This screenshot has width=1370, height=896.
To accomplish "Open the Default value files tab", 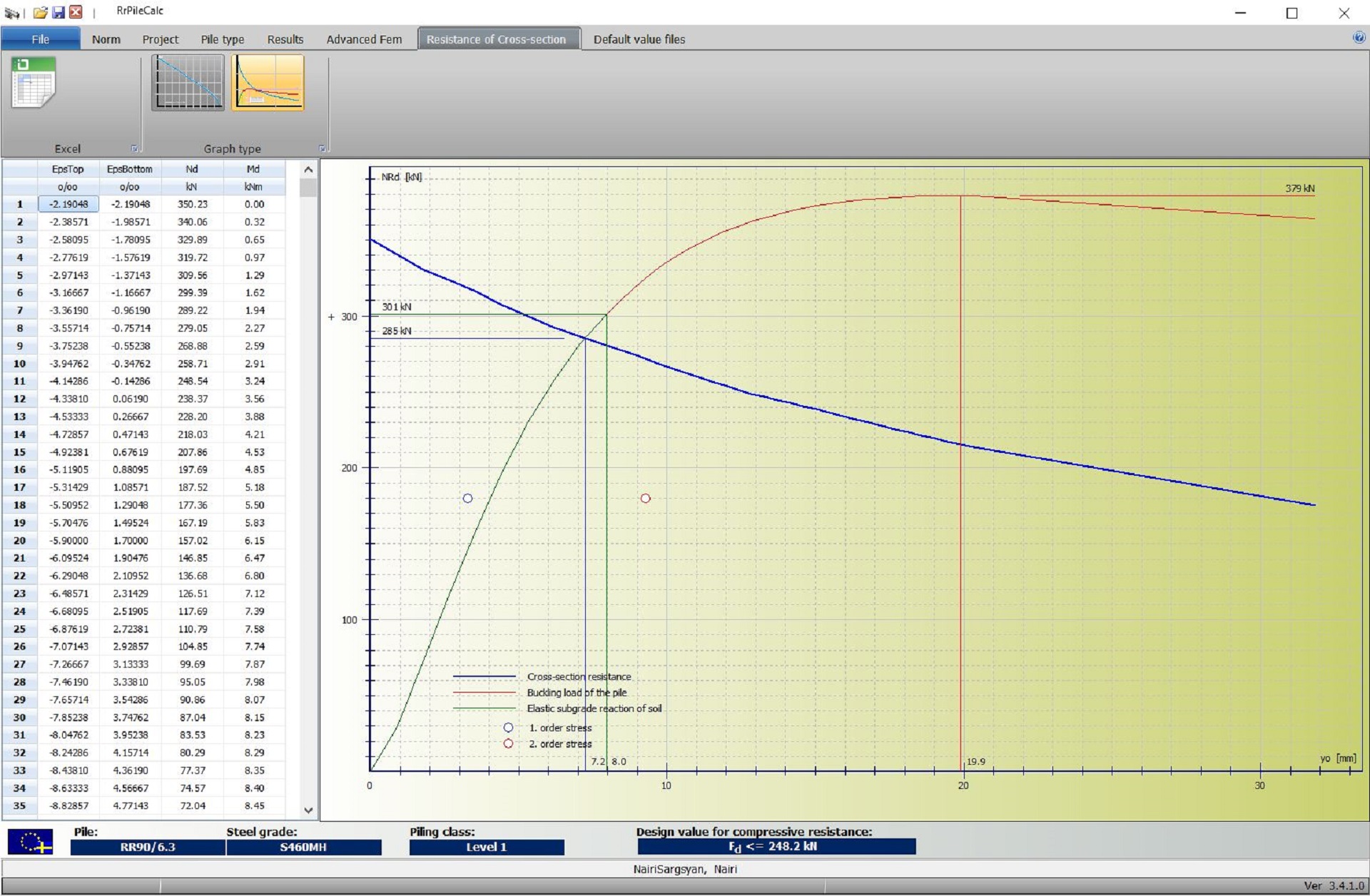I will click(x=639, y=39).
